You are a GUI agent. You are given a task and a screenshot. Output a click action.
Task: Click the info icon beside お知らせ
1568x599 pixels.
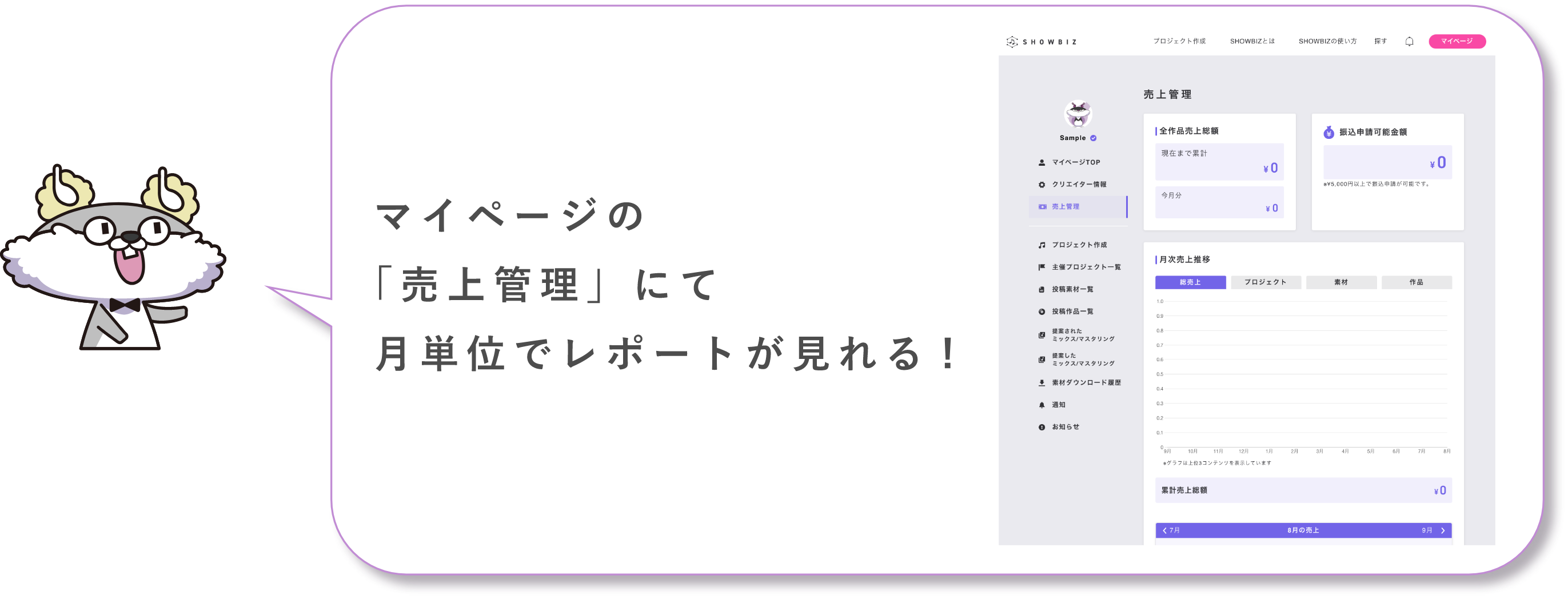[x=1042, y=427]
